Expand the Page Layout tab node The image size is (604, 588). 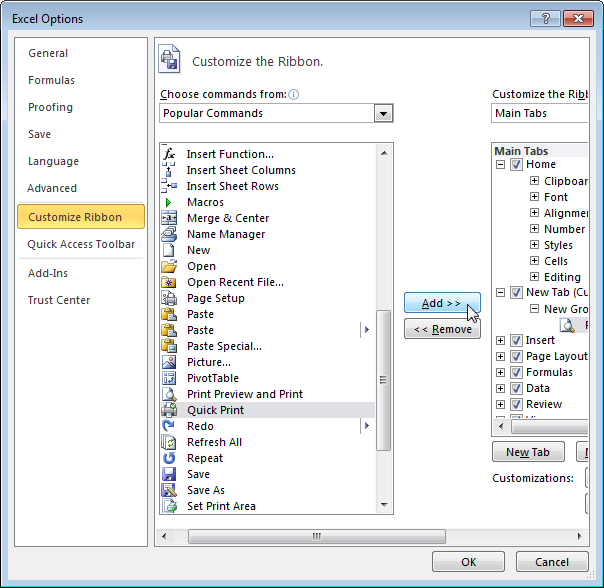coord(500,356)
